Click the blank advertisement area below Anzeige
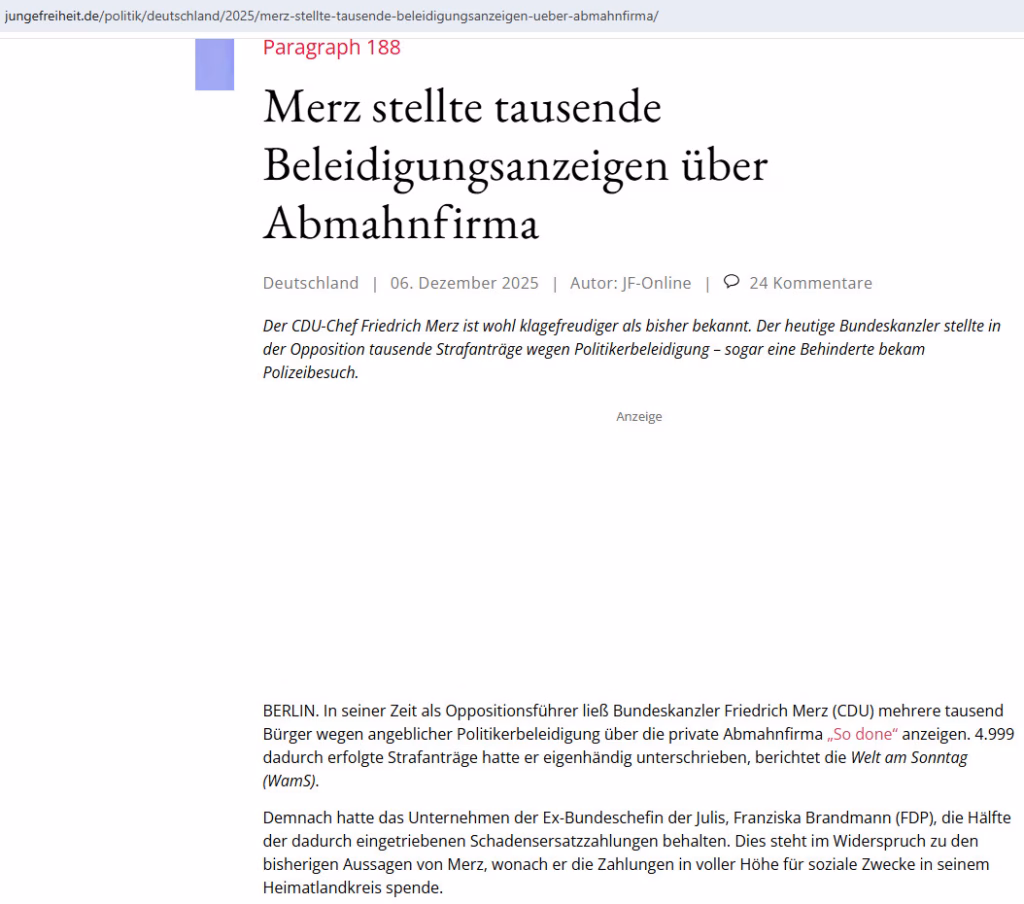 639,550
